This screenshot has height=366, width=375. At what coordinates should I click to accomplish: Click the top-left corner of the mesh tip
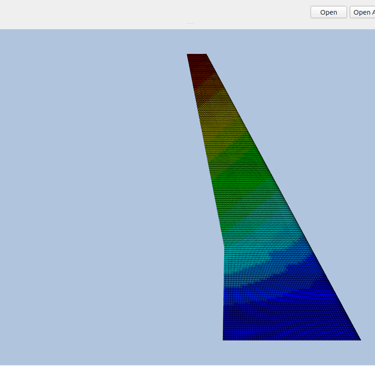tap(188, 55)
